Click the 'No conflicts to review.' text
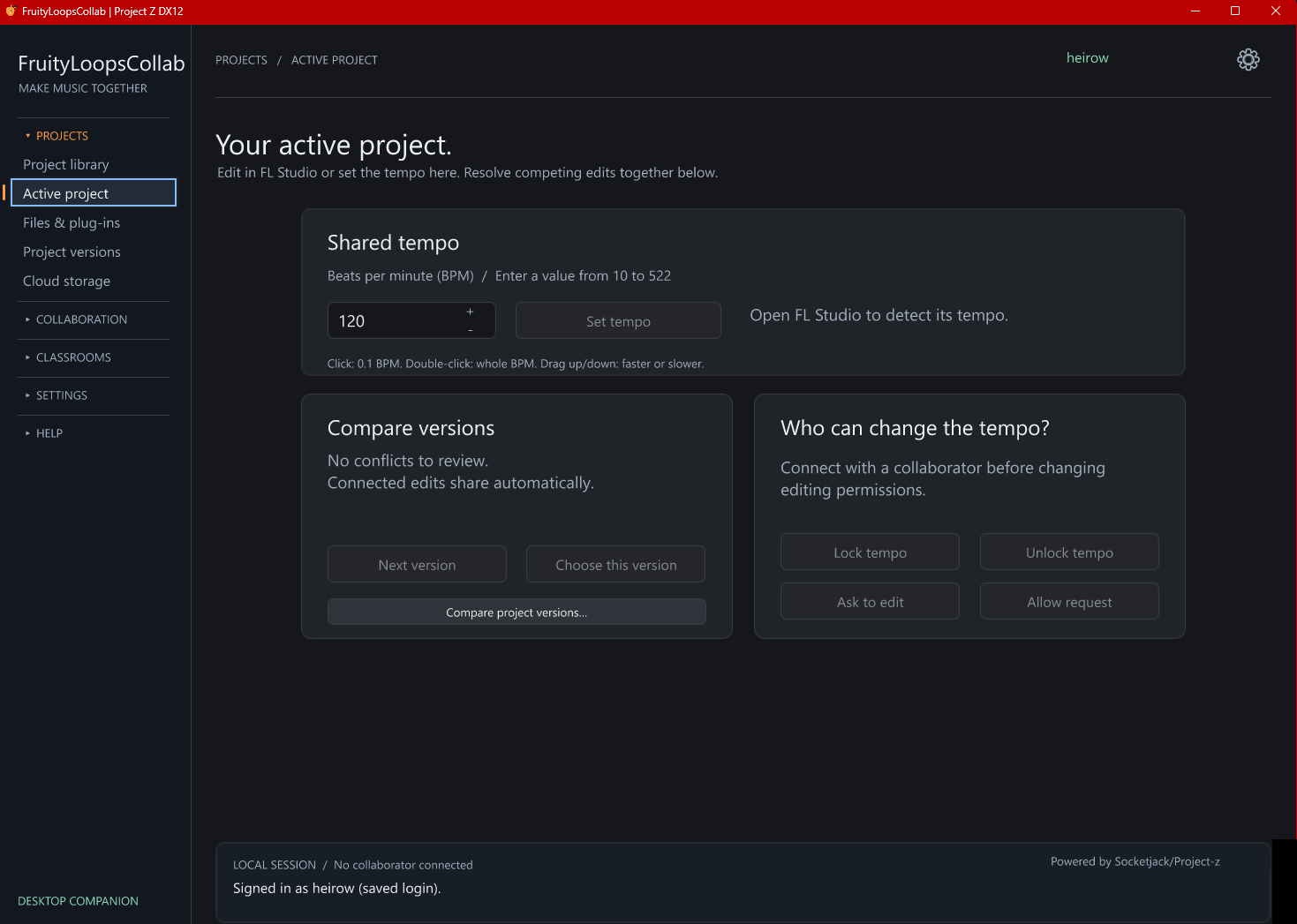This screenshot has width=1297, height=924. 408,461
